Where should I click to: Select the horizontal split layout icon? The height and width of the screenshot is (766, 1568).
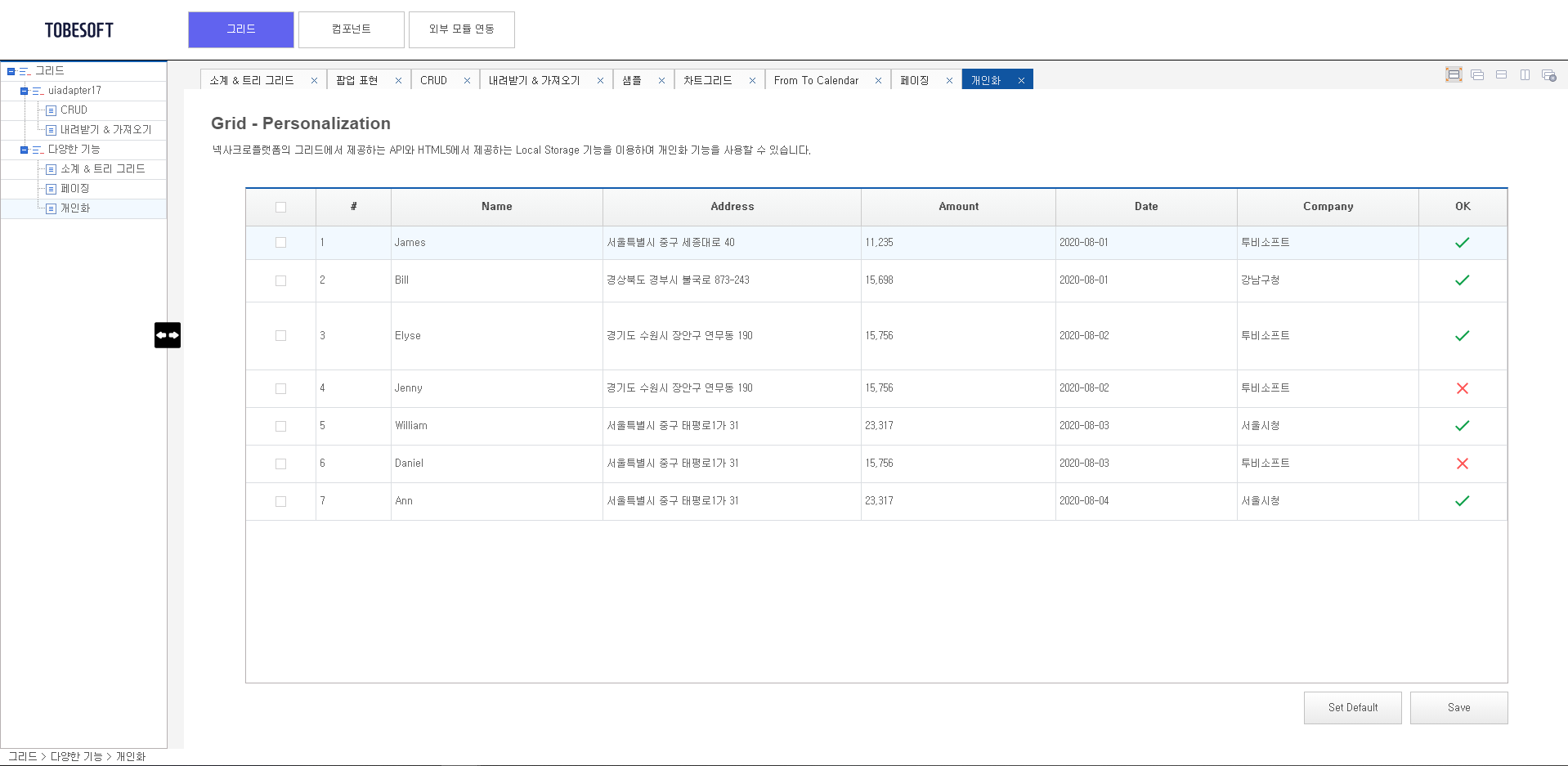[x=1502, y=74]
